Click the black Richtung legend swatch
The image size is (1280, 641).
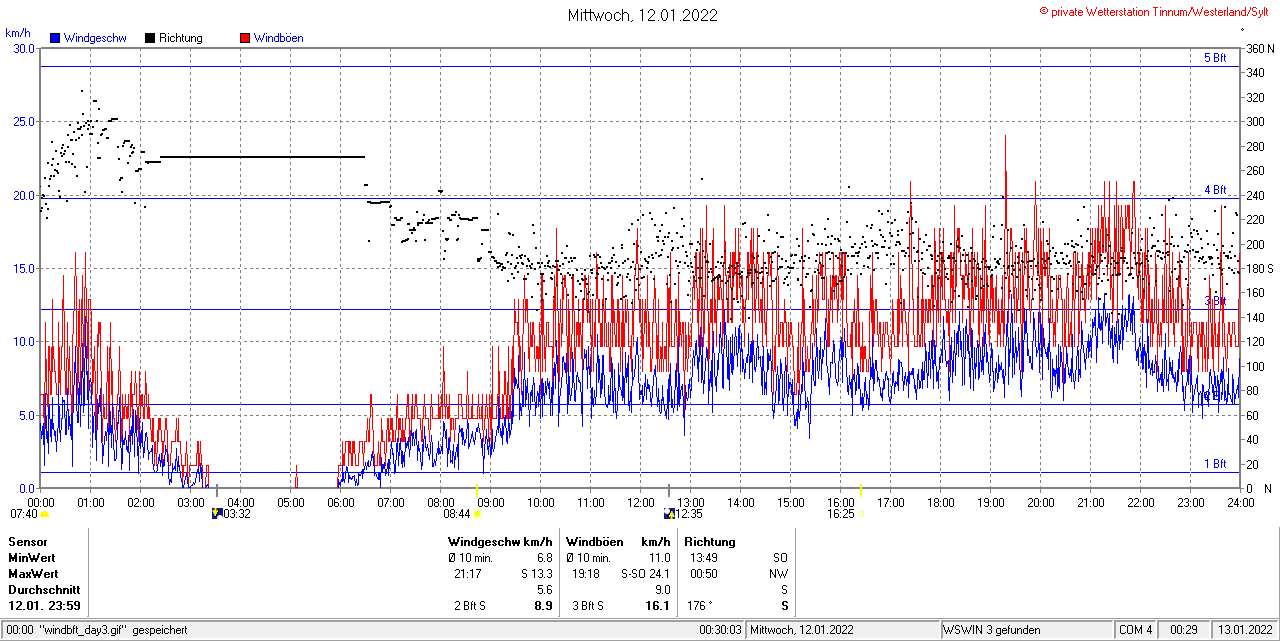[x=150, y=38]
